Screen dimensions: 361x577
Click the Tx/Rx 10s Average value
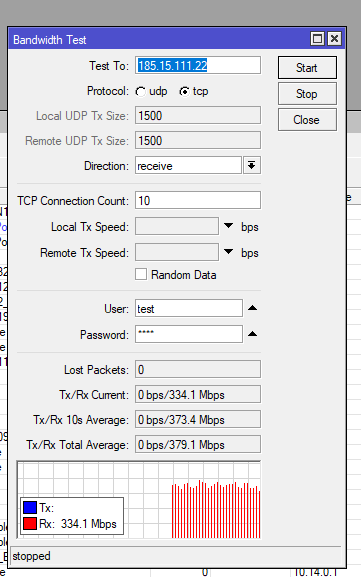pyautogui.click(x=198, y=419)
